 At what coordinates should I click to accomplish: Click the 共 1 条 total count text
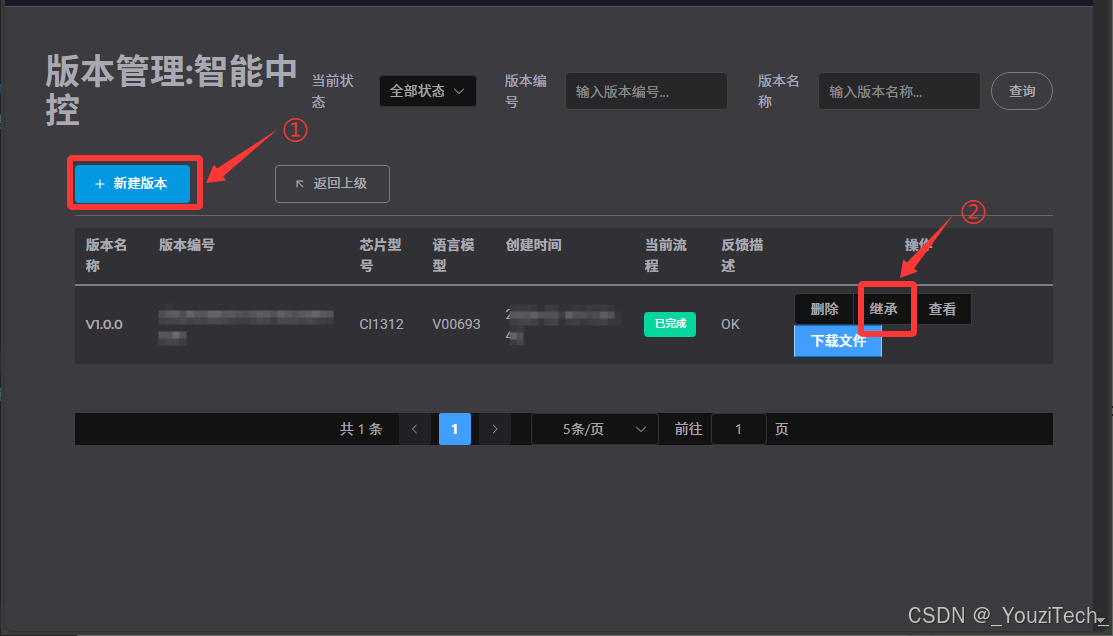click(x=361, y=429)
